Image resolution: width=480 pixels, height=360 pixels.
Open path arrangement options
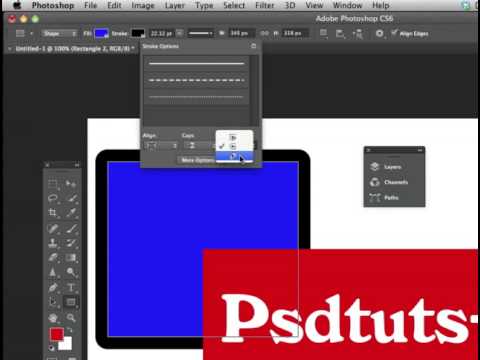click(x=358, y=33)
